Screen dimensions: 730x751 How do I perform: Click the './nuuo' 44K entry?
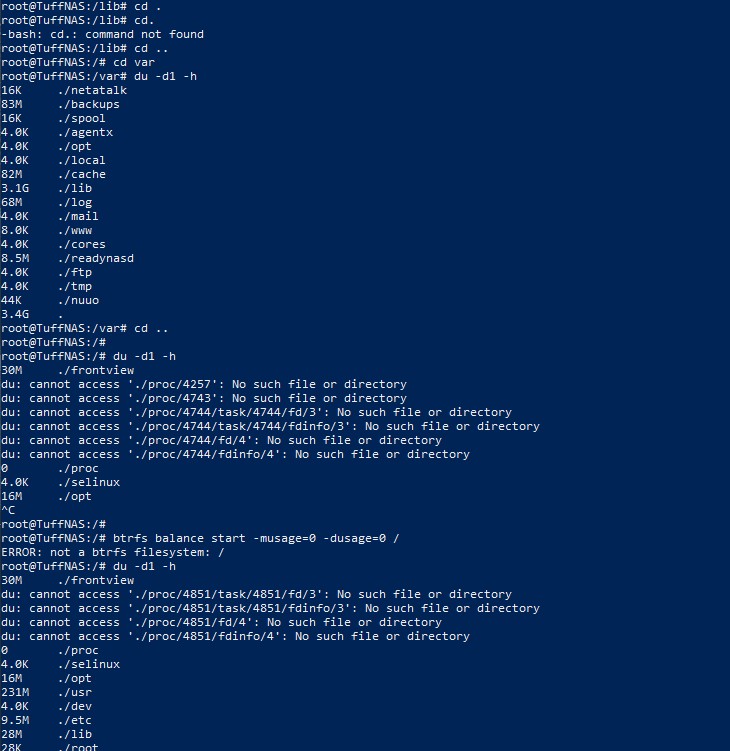tap(50, 300)
